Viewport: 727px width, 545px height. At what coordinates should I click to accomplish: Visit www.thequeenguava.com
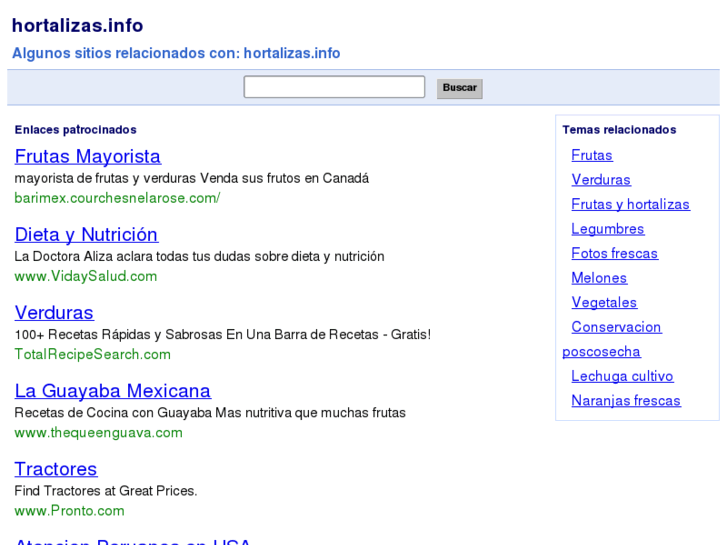pyautogui.click(x=98, y=433)
